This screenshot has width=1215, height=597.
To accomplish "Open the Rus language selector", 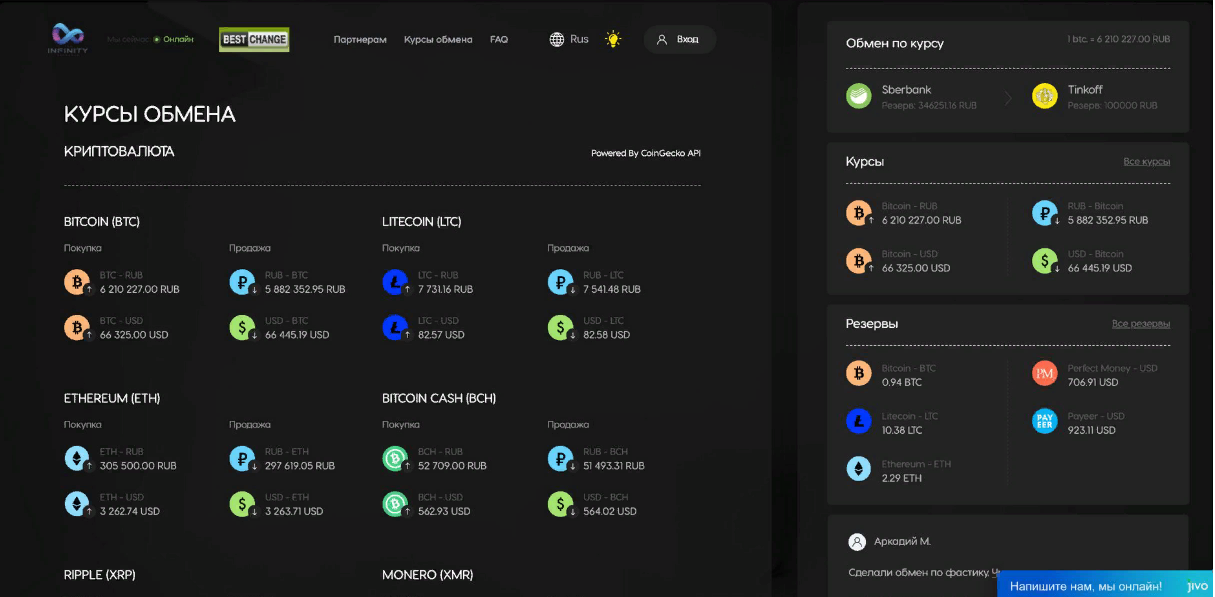I will 569,40.
